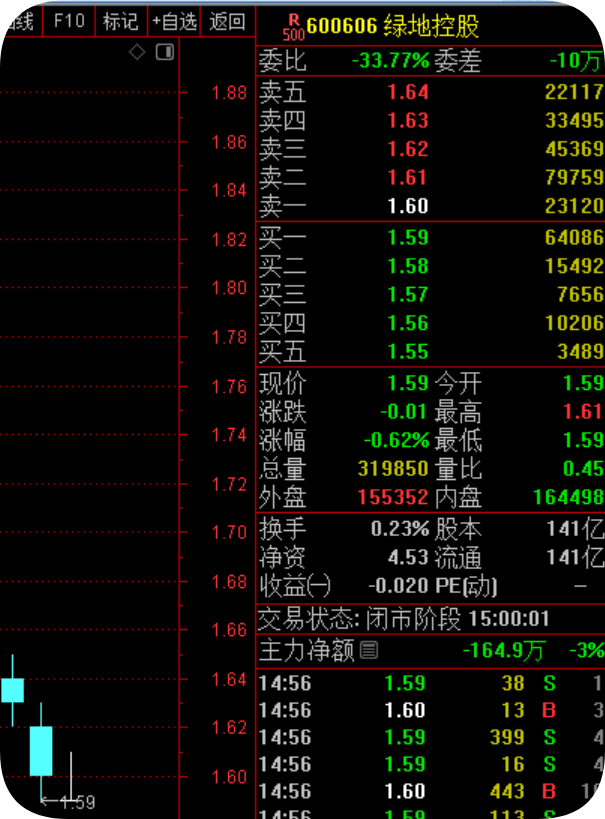Select stock title 600606 绿地控股
The image size is (605, 819).
(x=392, y=26)
